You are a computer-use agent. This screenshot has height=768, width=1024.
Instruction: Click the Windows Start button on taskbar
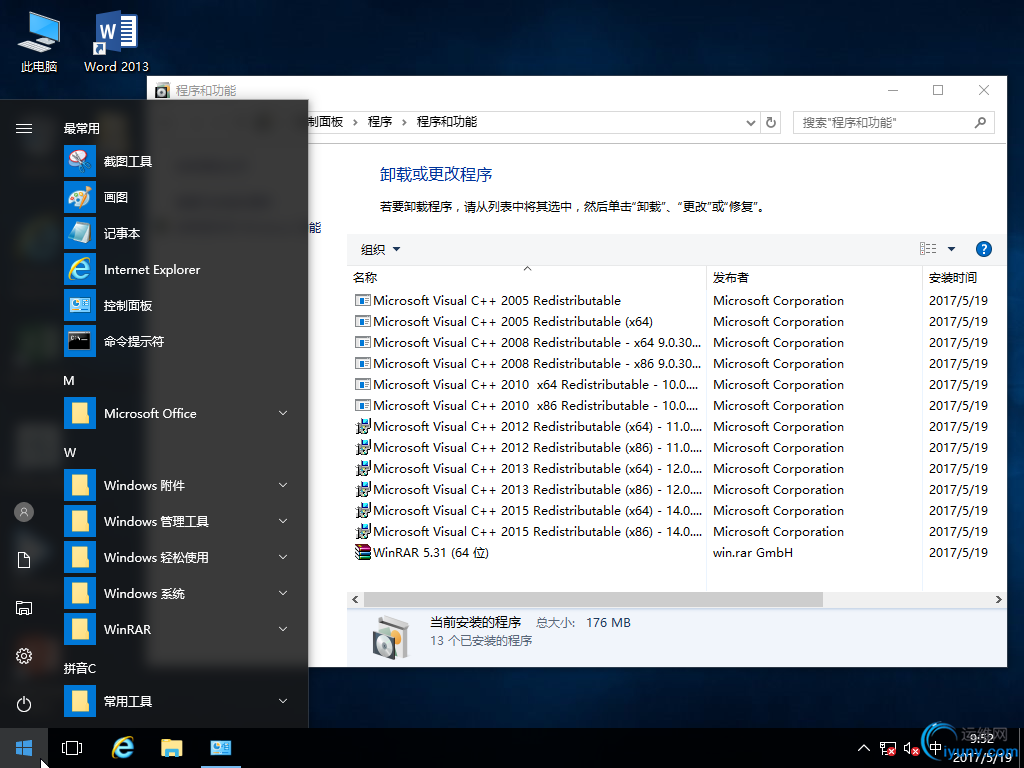pyautogui.click(x=24, y=748)
